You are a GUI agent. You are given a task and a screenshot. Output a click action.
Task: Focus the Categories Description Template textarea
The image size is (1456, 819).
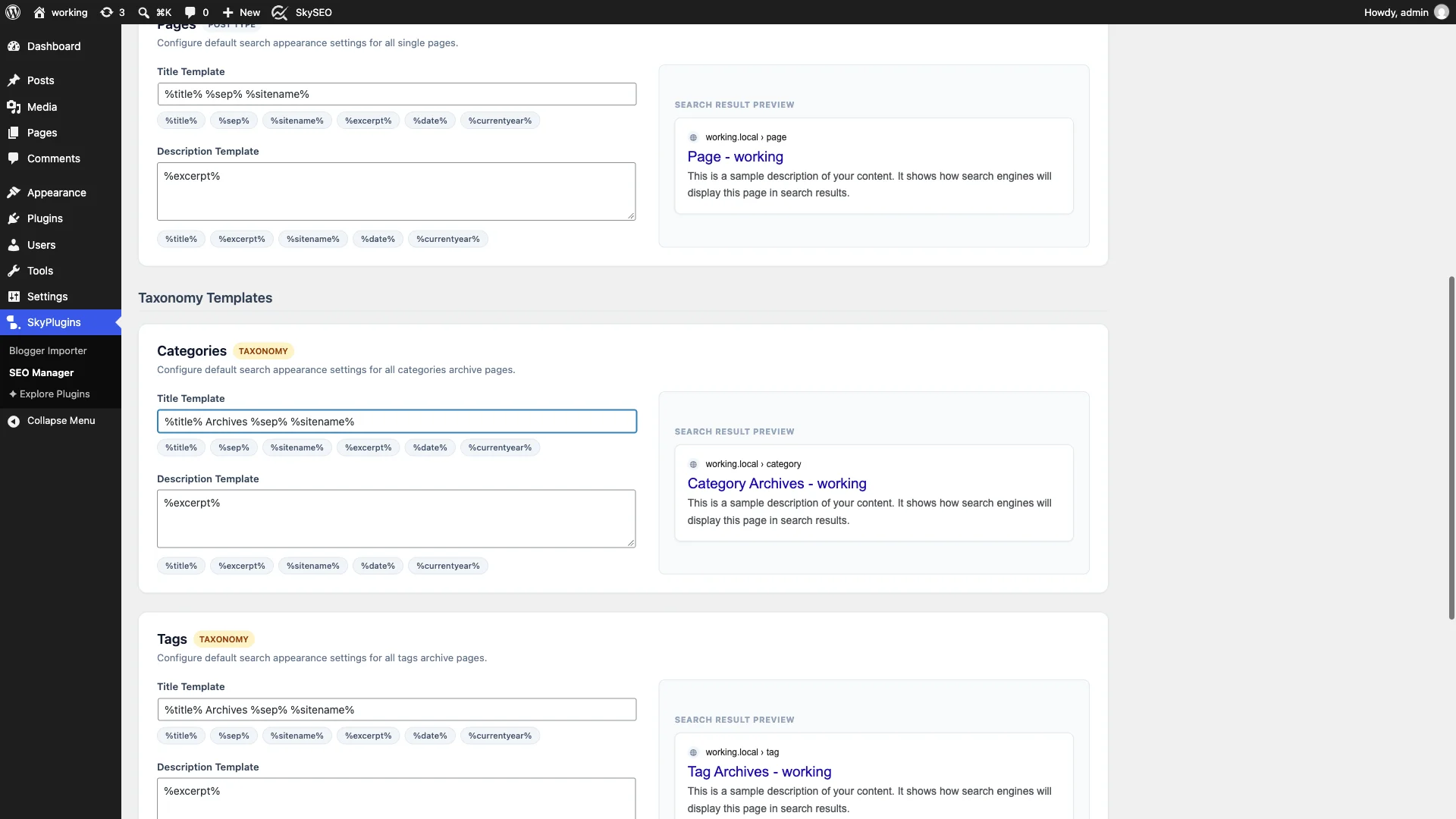(x=397, y=519)
